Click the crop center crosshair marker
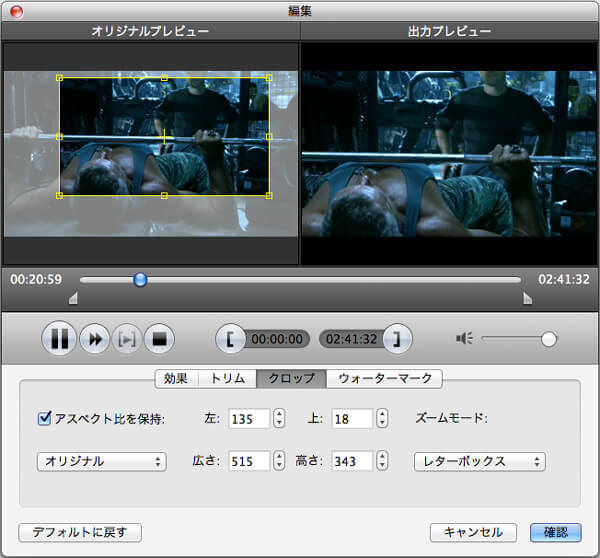The height and width of the screenshot is (558, 600). [164, 137]
